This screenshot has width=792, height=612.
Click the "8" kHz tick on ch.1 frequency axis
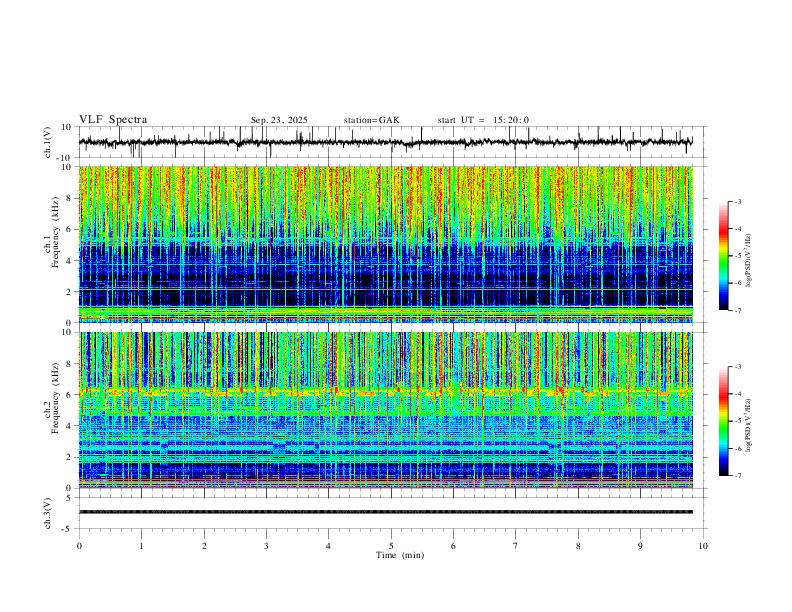pyautogui.click(x=69, y=198)
